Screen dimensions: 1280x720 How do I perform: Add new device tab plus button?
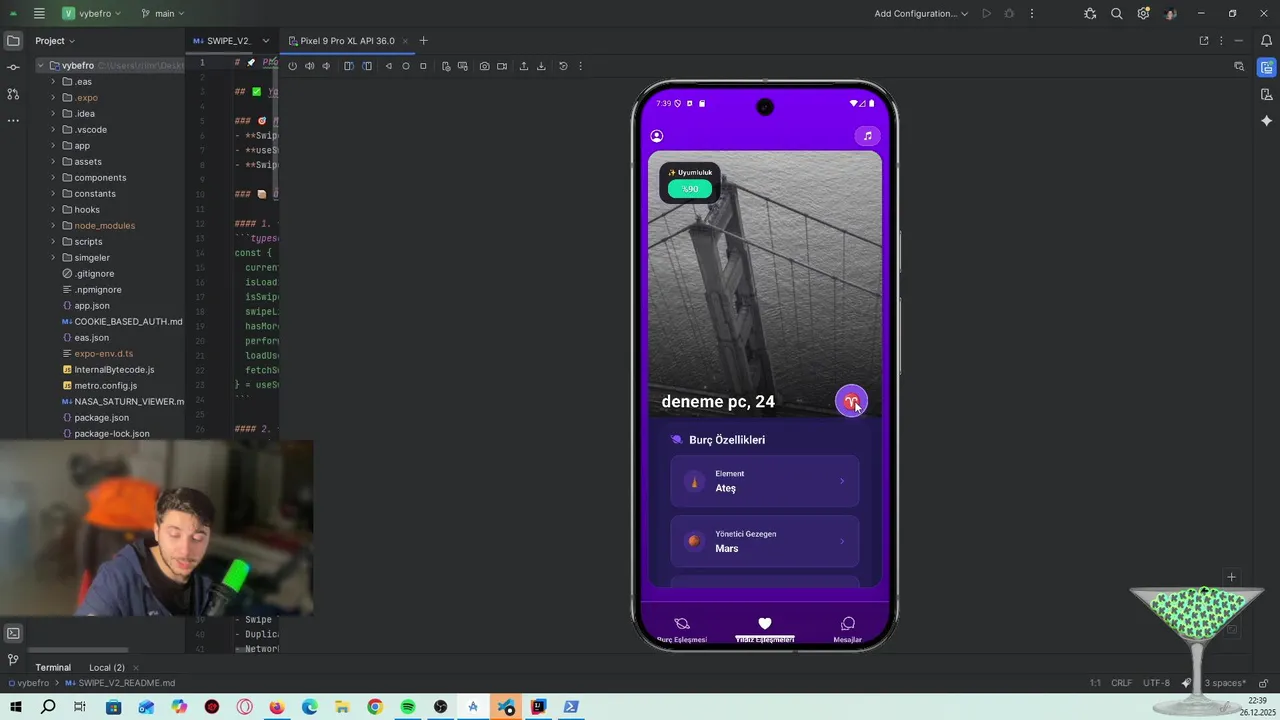423,41
